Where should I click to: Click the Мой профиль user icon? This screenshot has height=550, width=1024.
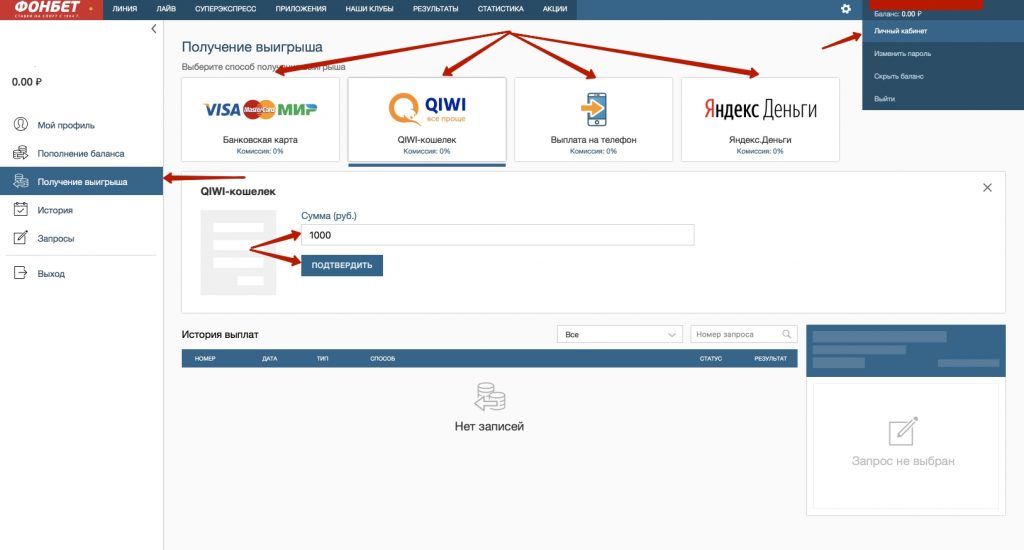(x=21, y=124)
